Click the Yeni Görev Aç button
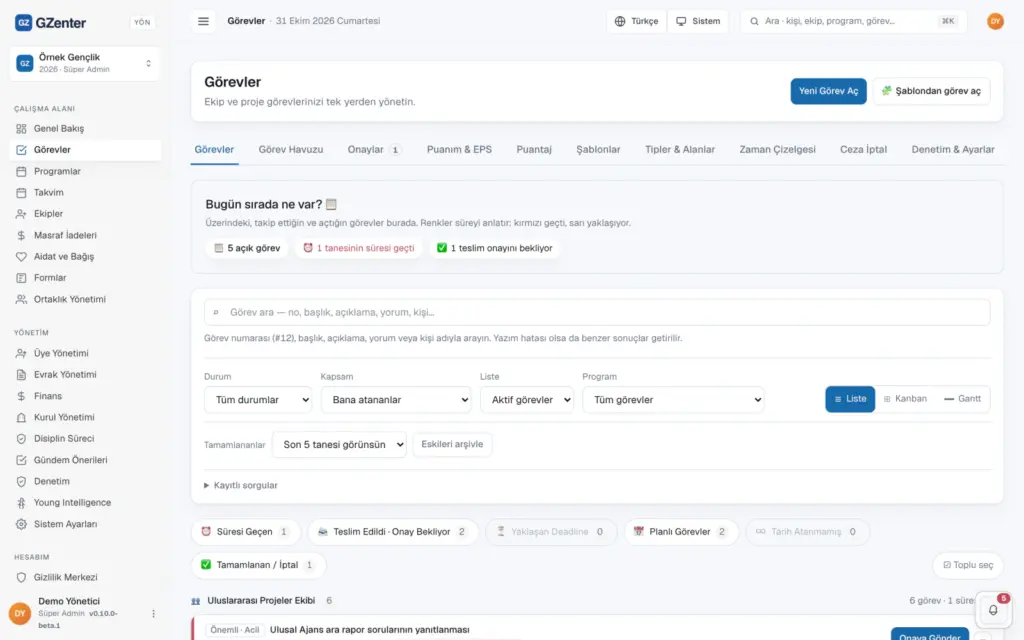 [x=828, y=91]
